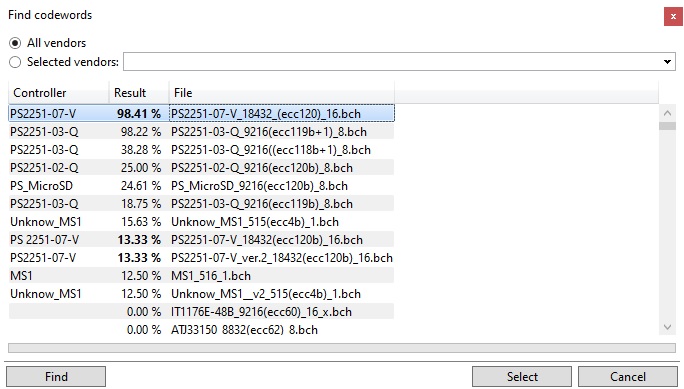Image resolution: width=684 pixels, height=389 pixels.
Task: Select file PS_MicroSD_9216(ecc120b)_8.bch
Action: click(x=259, y=186)
